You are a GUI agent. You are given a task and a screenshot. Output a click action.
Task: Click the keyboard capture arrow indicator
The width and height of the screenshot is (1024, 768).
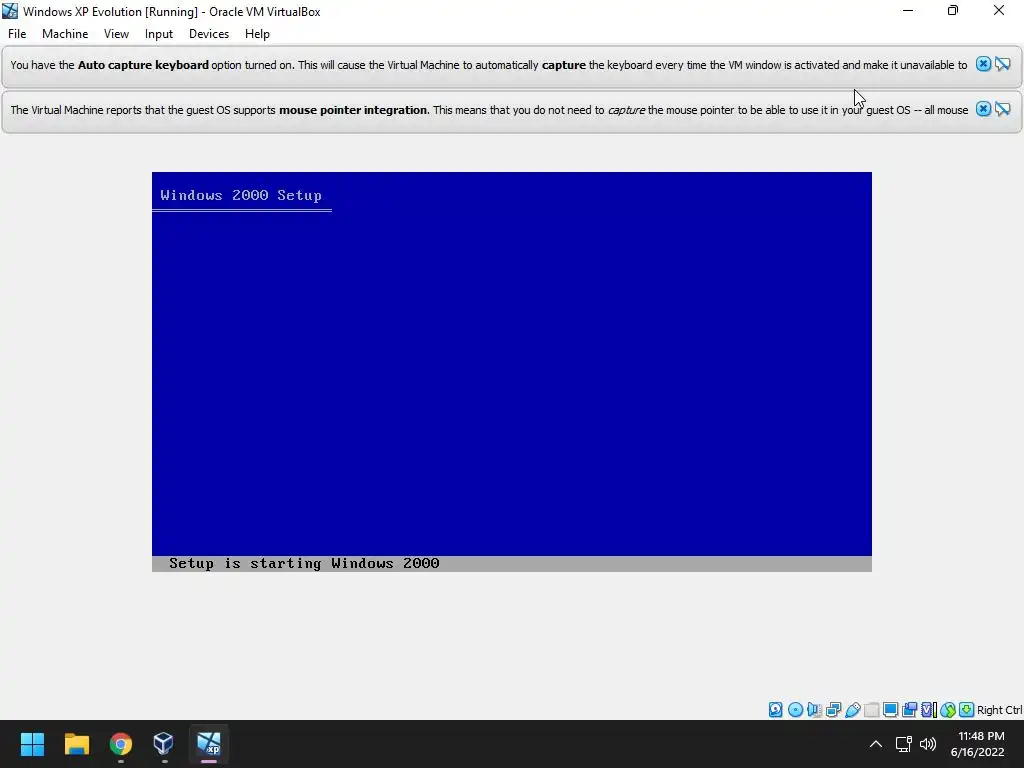(966, 710)
